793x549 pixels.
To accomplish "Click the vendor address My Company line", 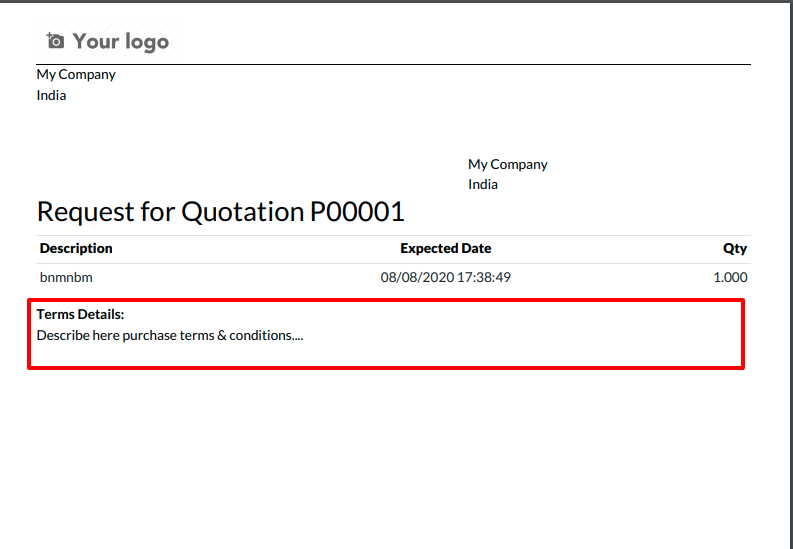I will point(507,164).
